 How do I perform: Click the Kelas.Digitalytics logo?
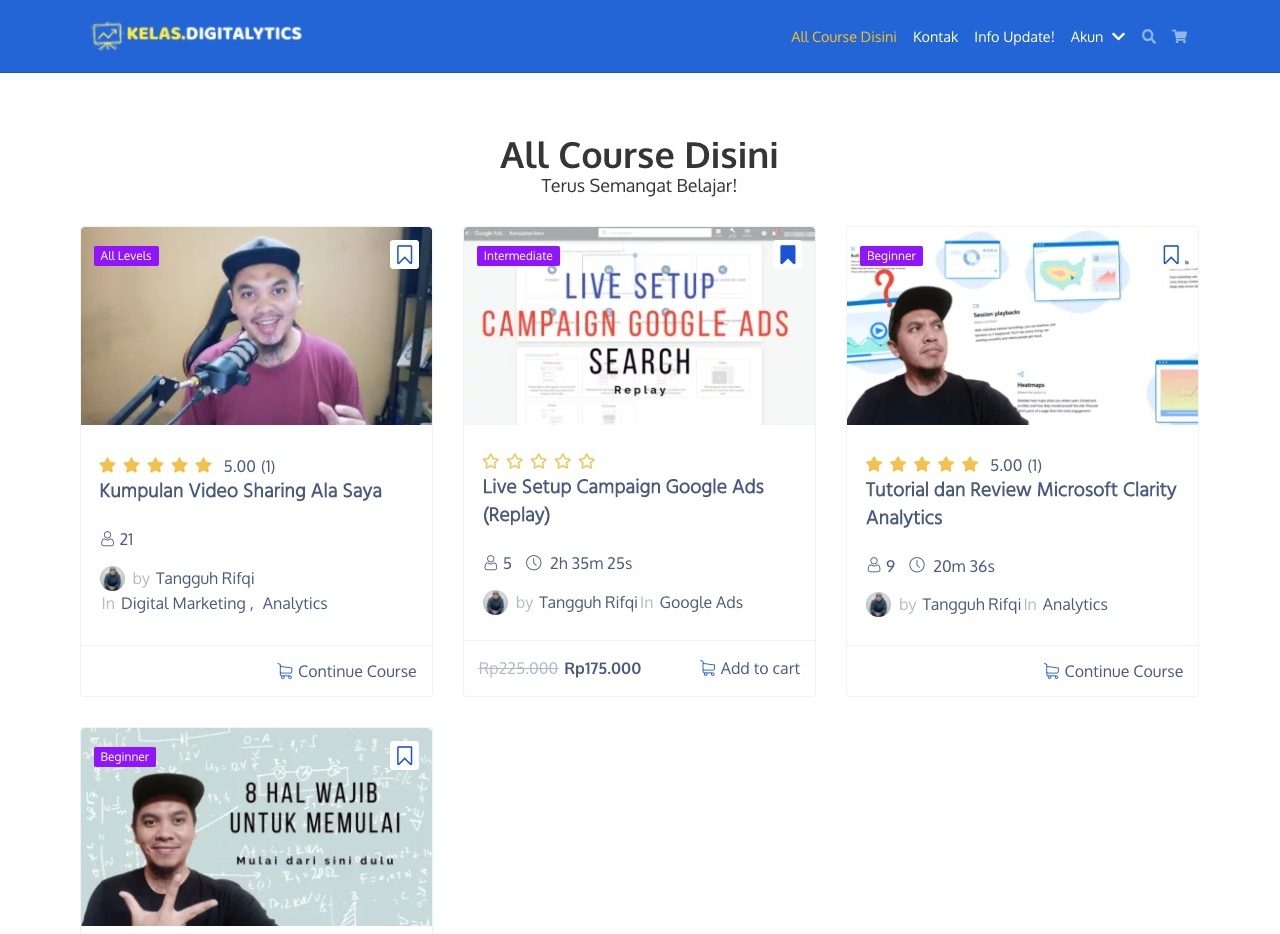[x=197, y=35]
